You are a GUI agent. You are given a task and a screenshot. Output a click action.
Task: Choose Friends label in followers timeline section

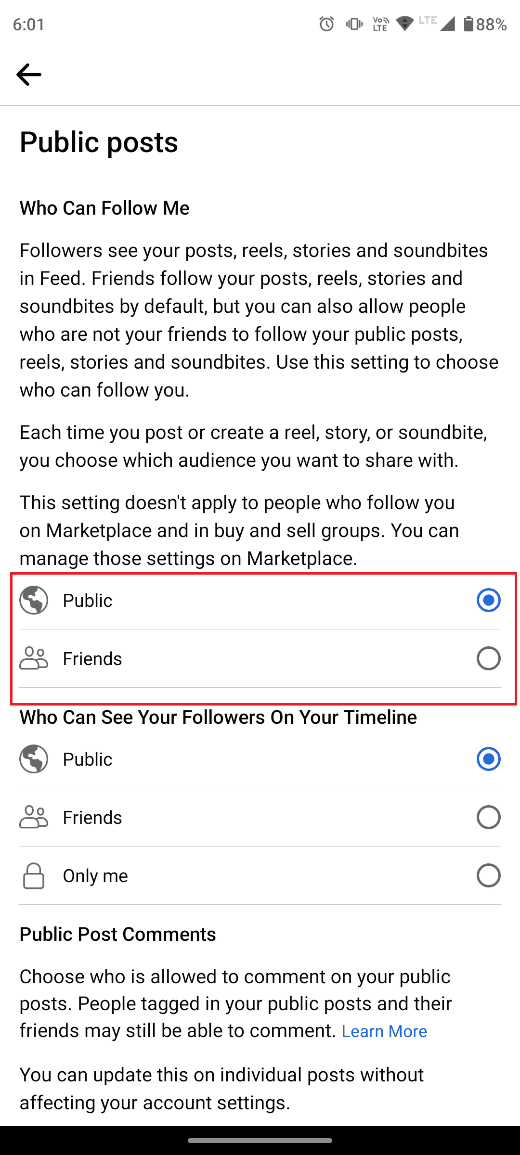(x=92, y=818)
